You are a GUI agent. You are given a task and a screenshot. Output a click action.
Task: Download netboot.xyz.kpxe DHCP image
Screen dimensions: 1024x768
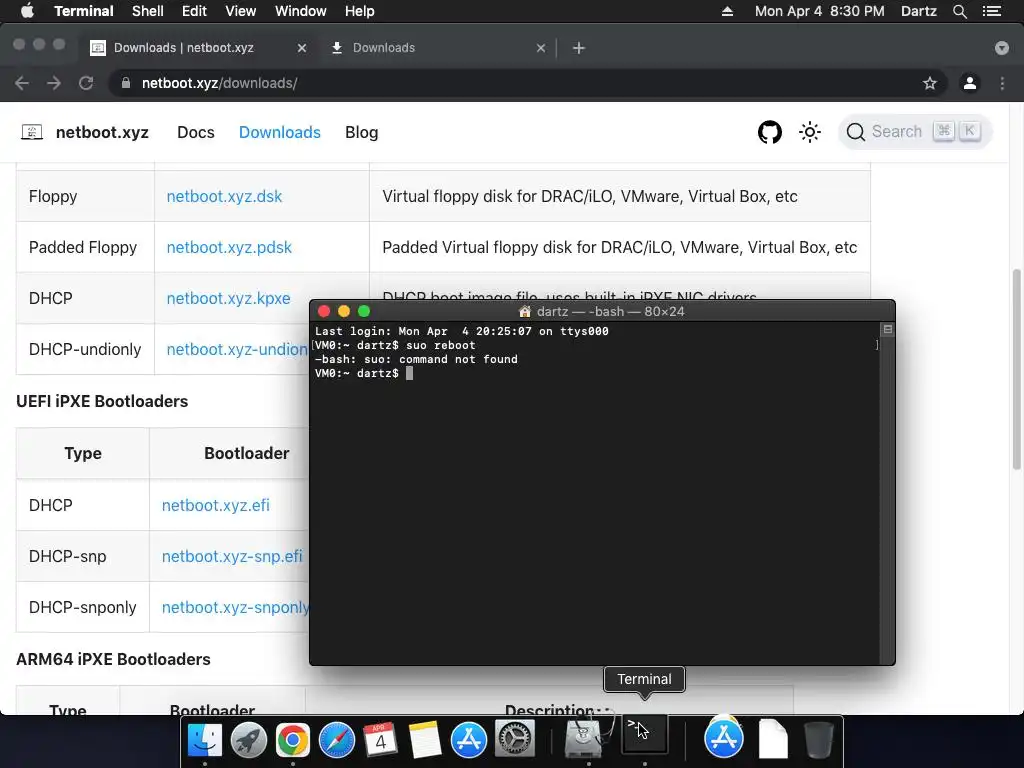pyautogui.click(x=228, y=298)
